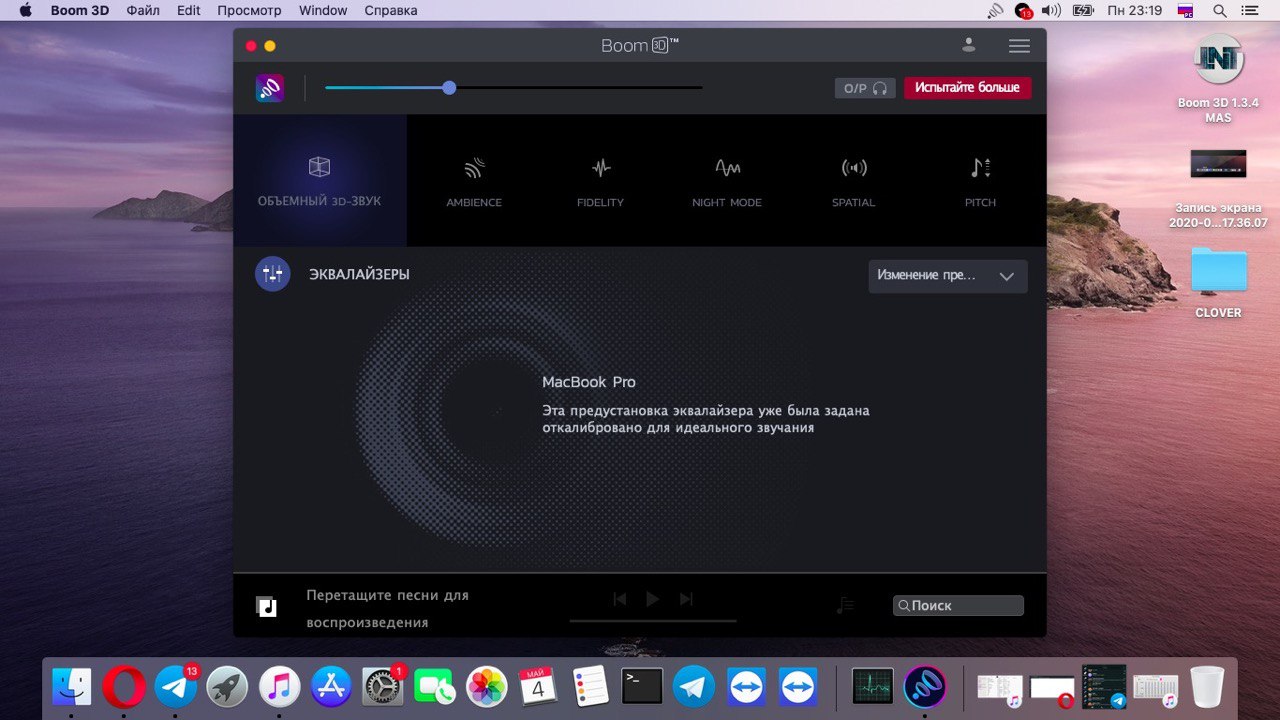
Task: Play the current track
Action: coord(652,599)
